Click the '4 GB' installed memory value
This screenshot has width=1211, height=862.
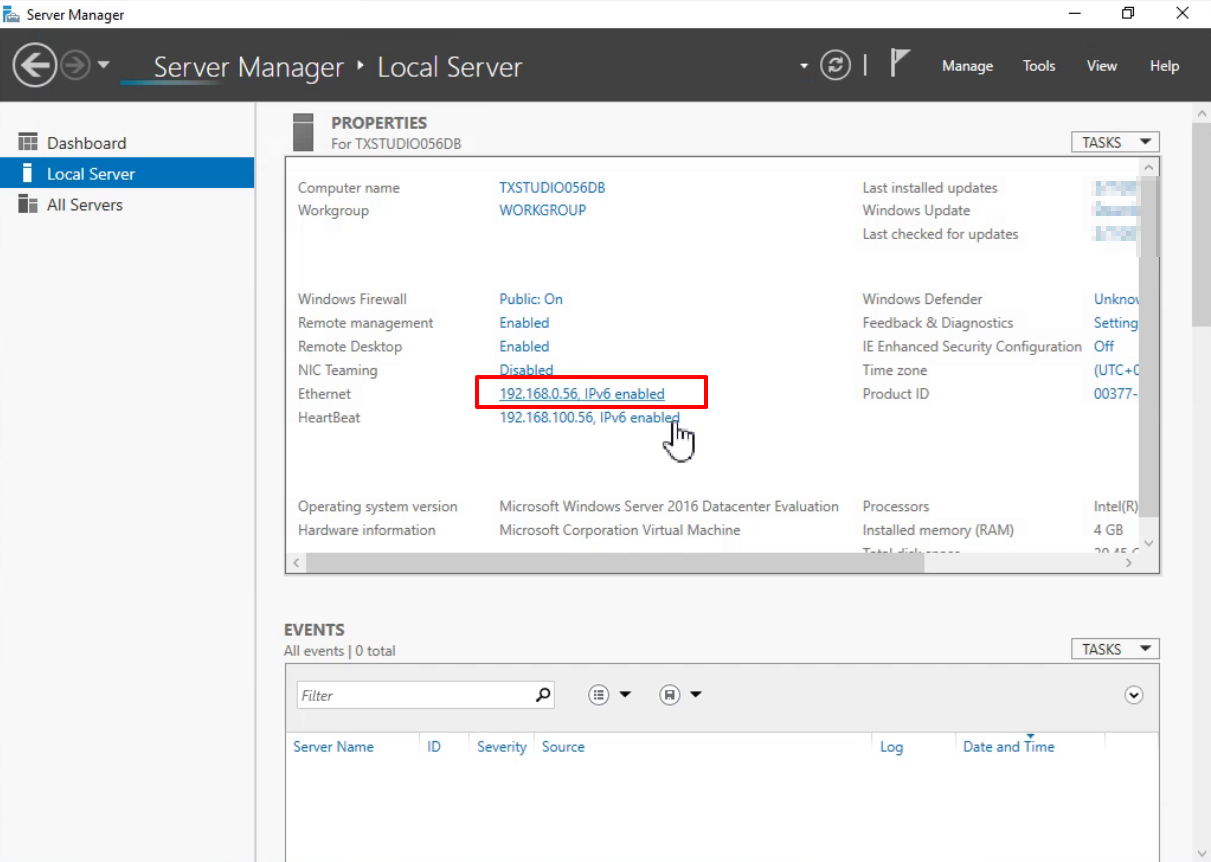[1108, 530]
